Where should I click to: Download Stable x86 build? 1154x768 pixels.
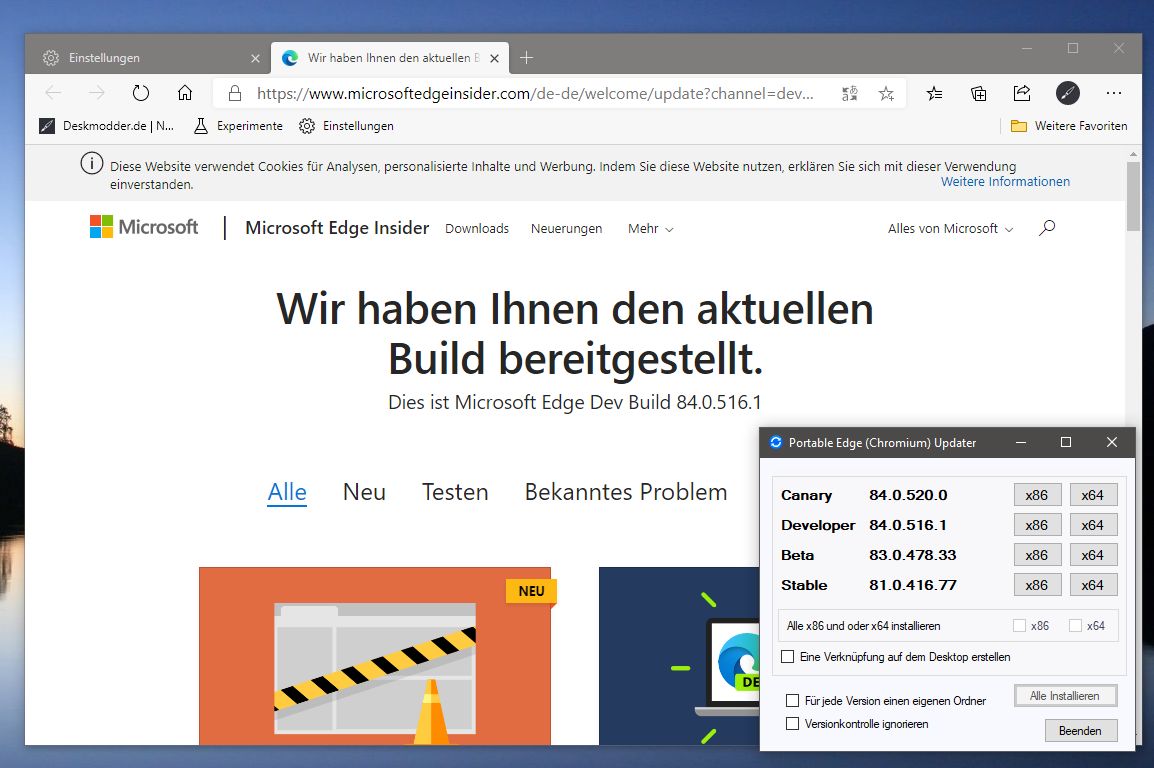click(x=1037, y=586)
